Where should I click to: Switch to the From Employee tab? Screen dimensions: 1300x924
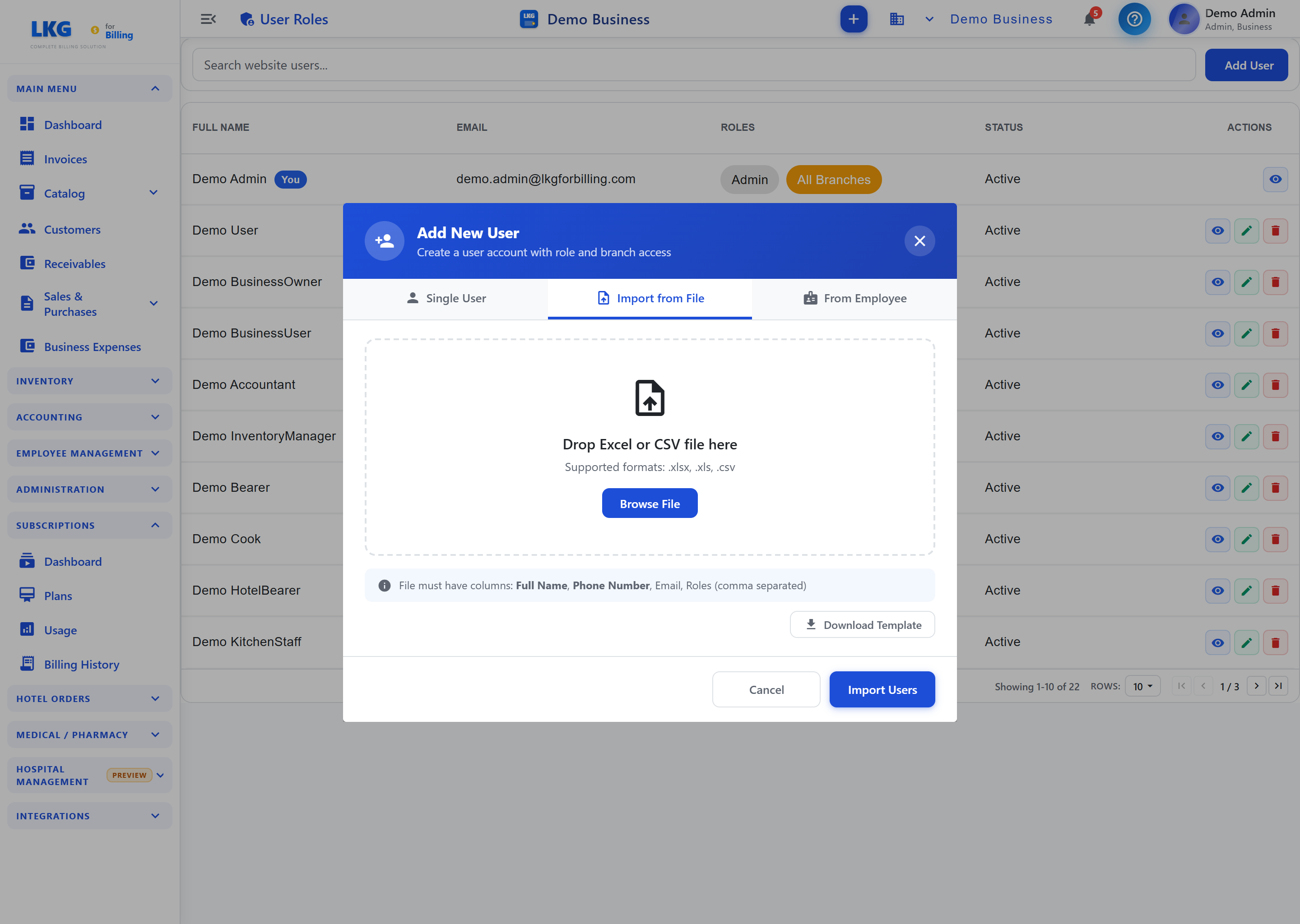point(854,299)
